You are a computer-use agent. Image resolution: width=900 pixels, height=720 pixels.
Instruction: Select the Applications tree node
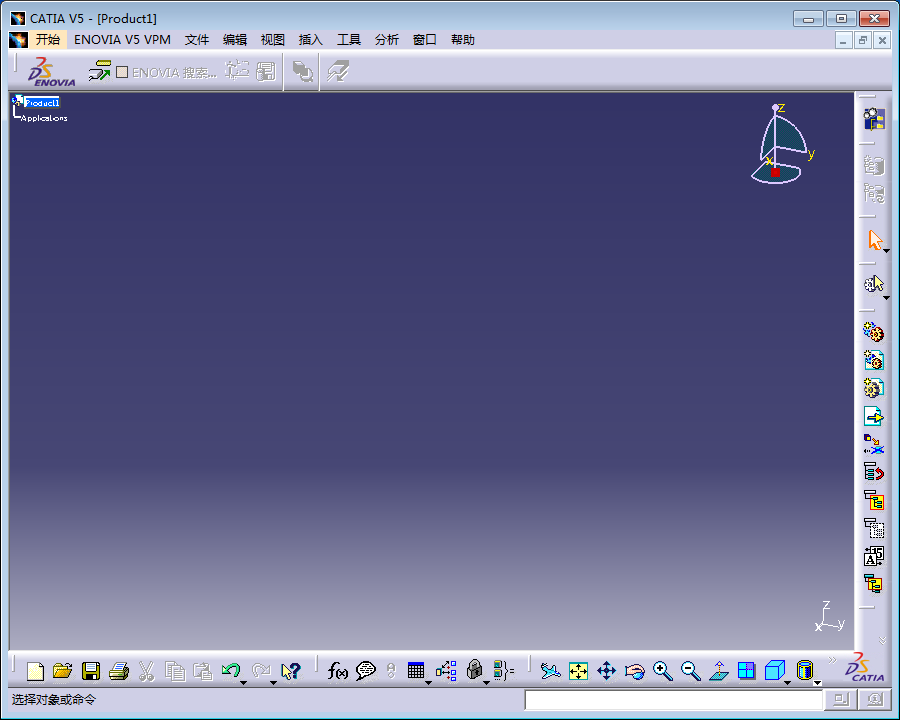[44, 118]
